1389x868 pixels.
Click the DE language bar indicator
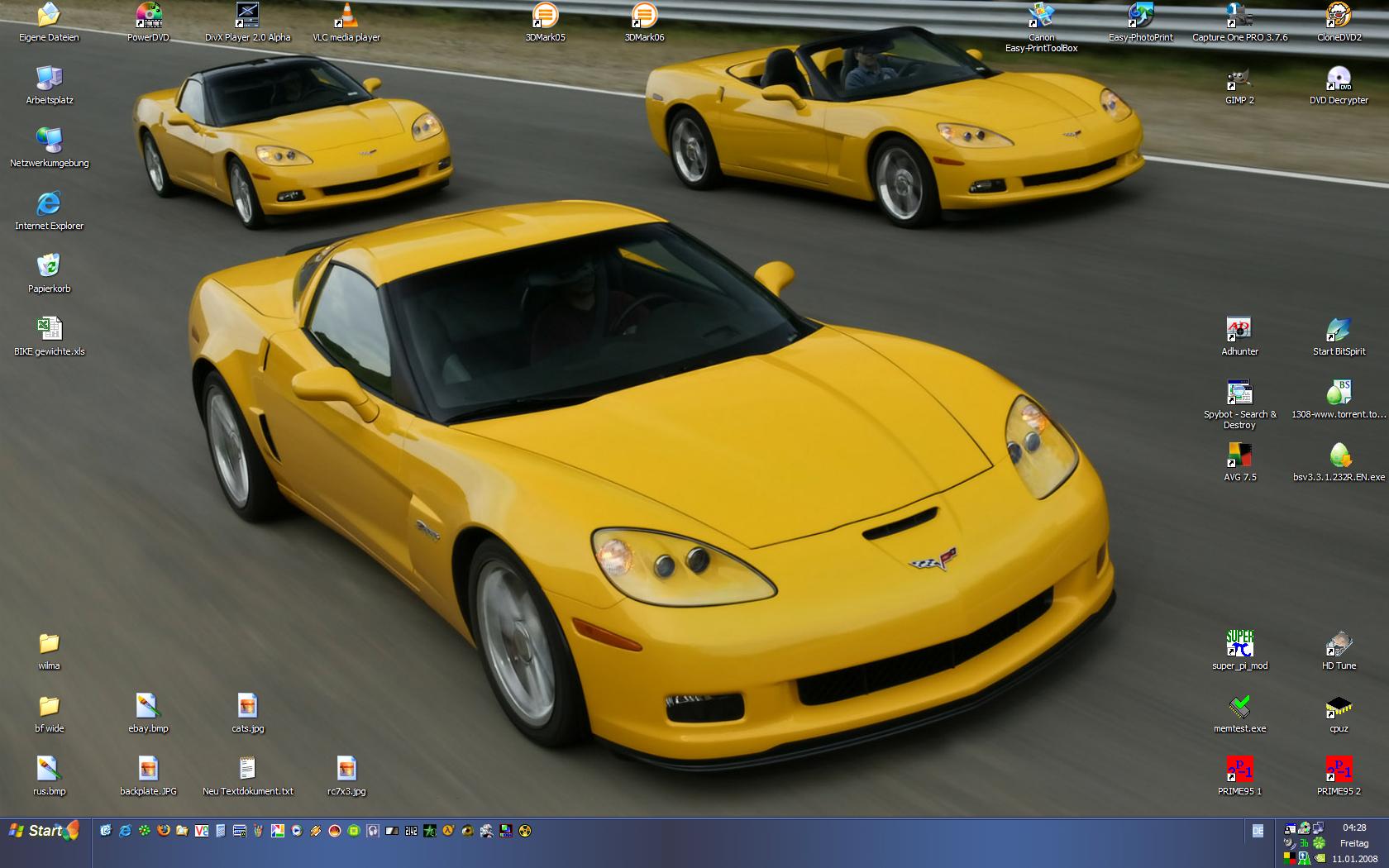pyautogui.click(x=1258, y=831)
